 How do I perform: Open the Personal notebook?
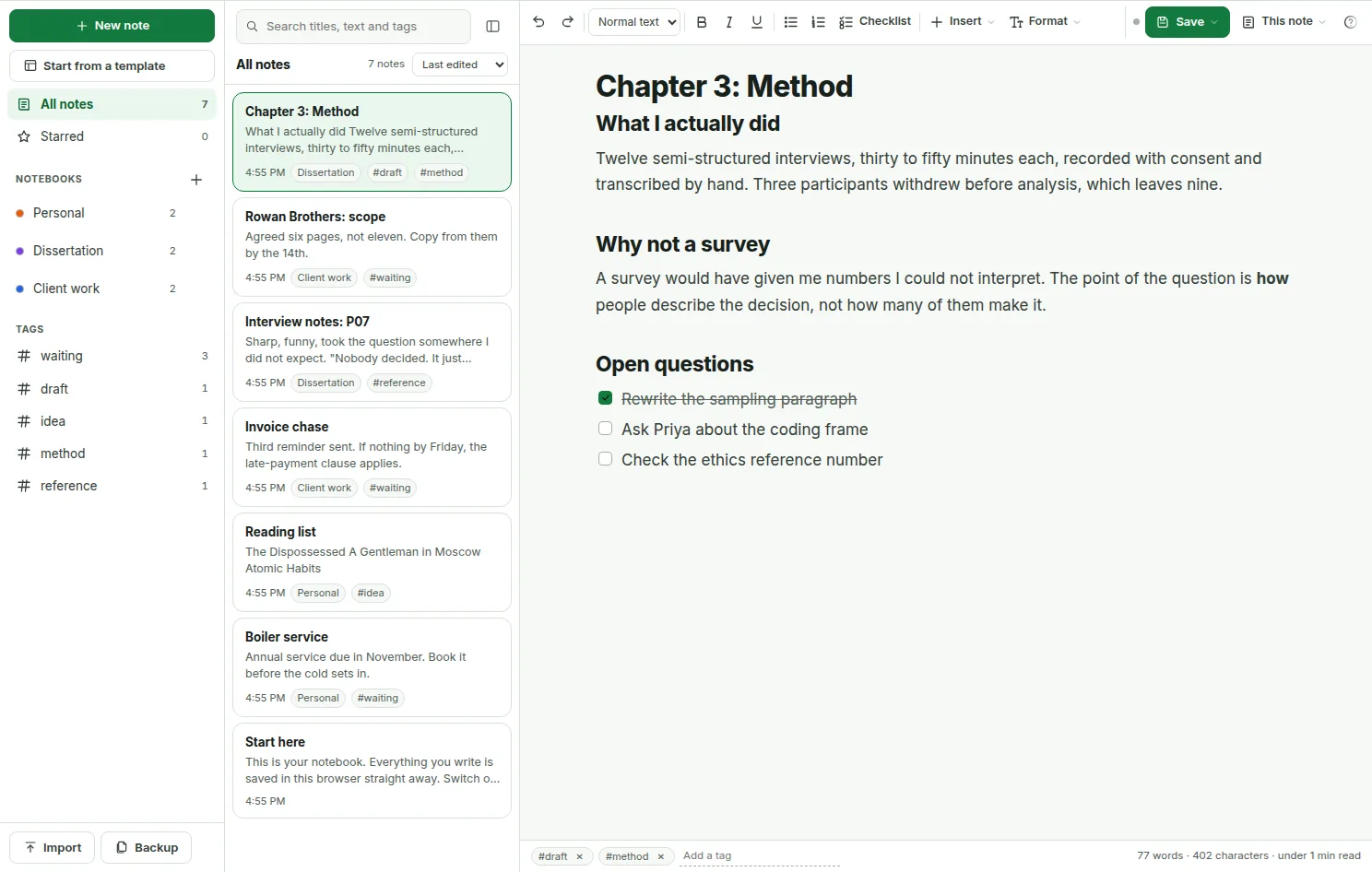[x=96, y=213]
